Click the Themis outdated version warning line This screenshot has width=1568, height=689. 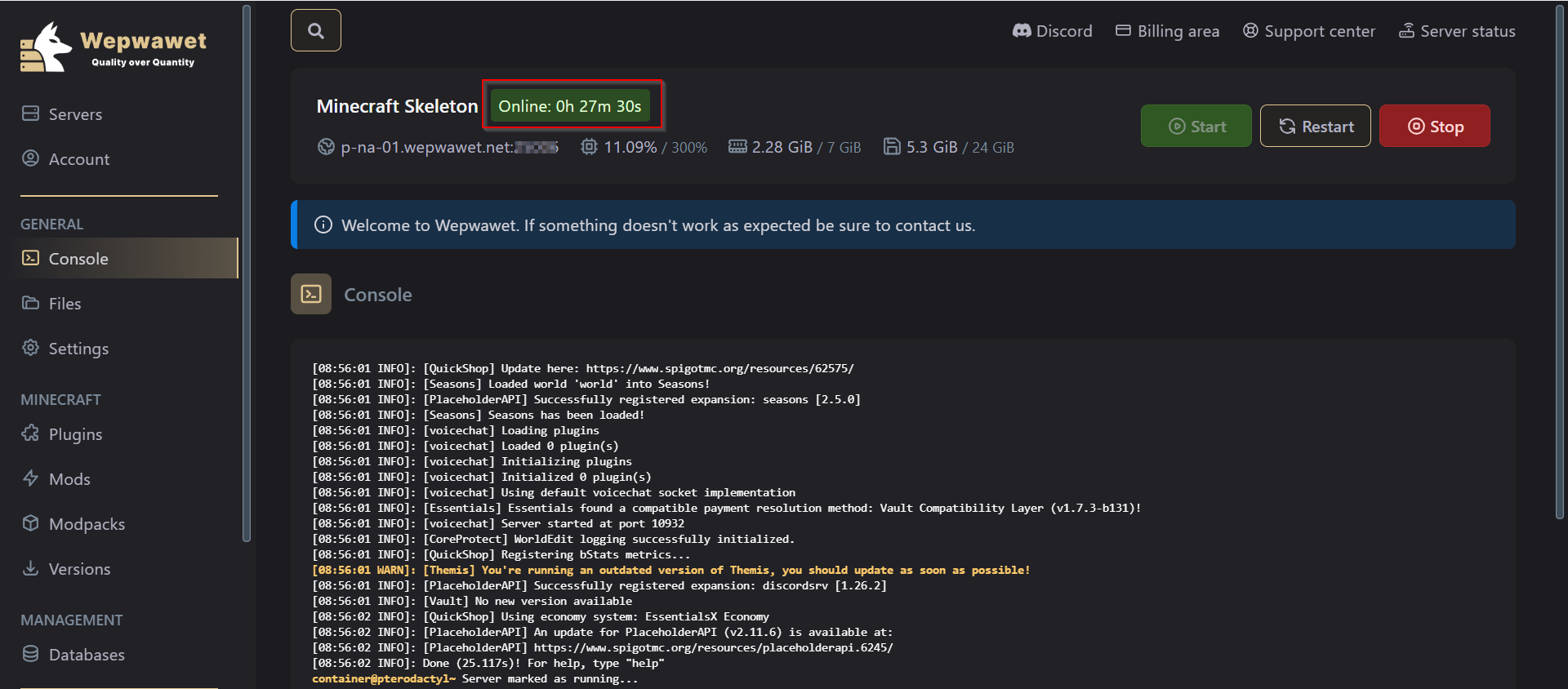[x=671, y=570]
